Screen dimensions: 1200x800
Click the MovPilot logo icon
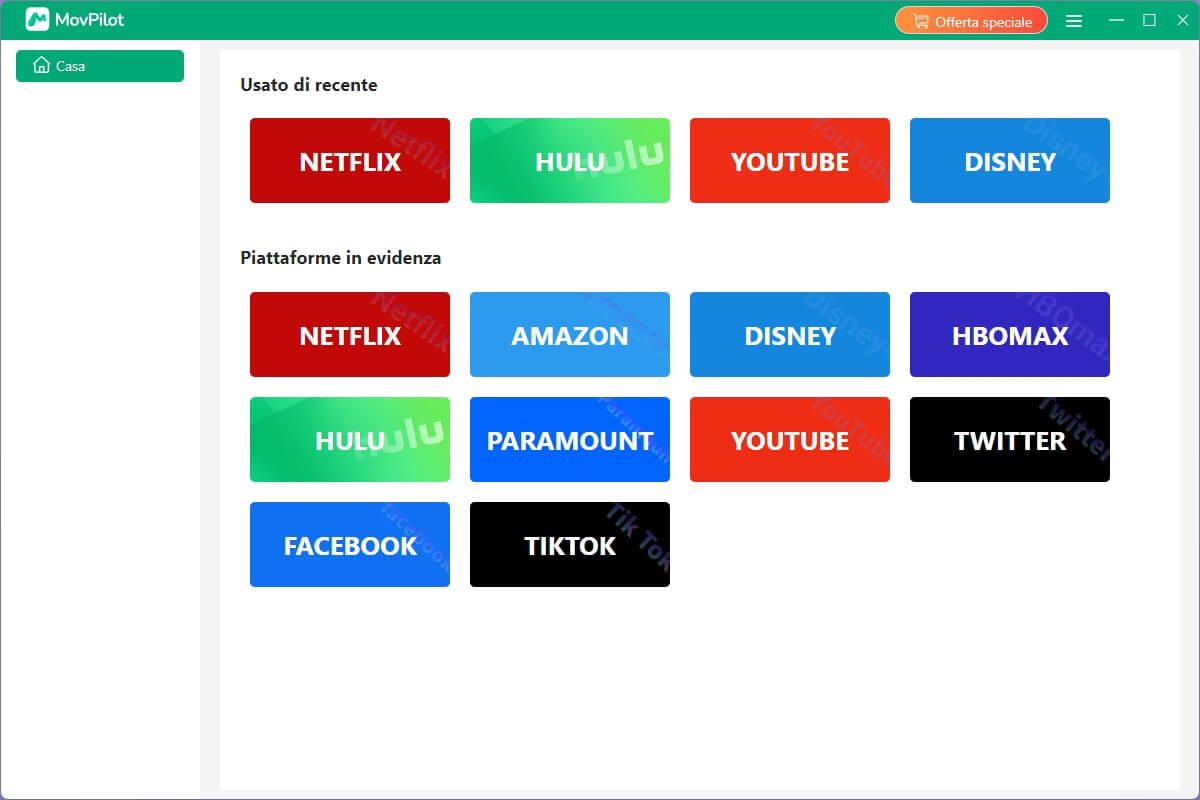37,20
